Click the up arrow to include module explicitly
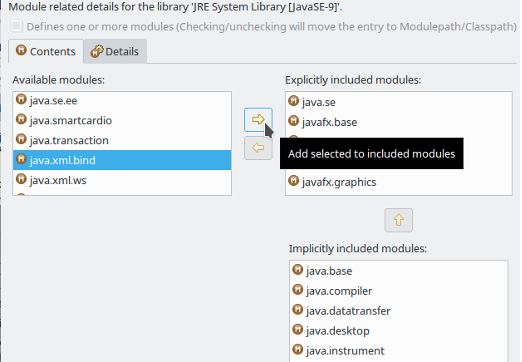522x362 pixels. (x=398, y=220)
